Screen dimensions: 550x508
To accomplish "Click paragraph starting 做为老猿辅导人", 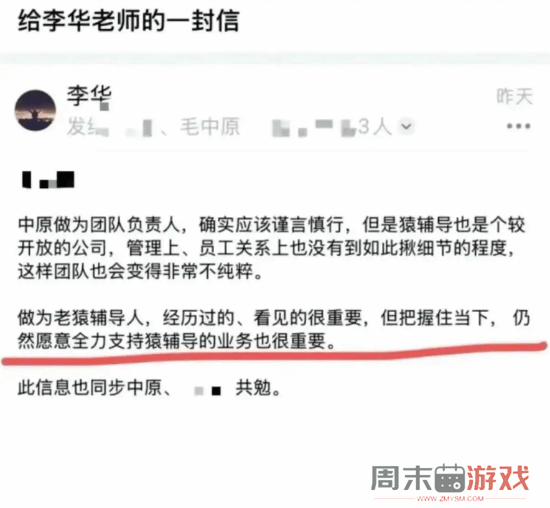I will pos(274,329).
